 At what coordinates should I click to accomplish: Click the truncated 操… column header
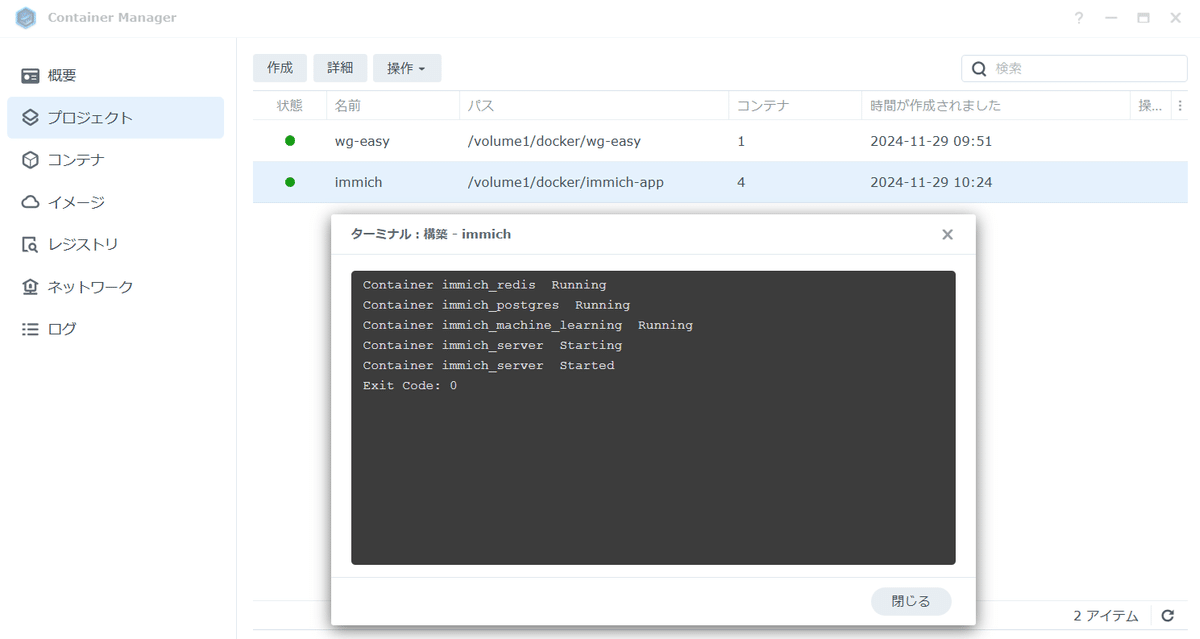point(1150,105)
